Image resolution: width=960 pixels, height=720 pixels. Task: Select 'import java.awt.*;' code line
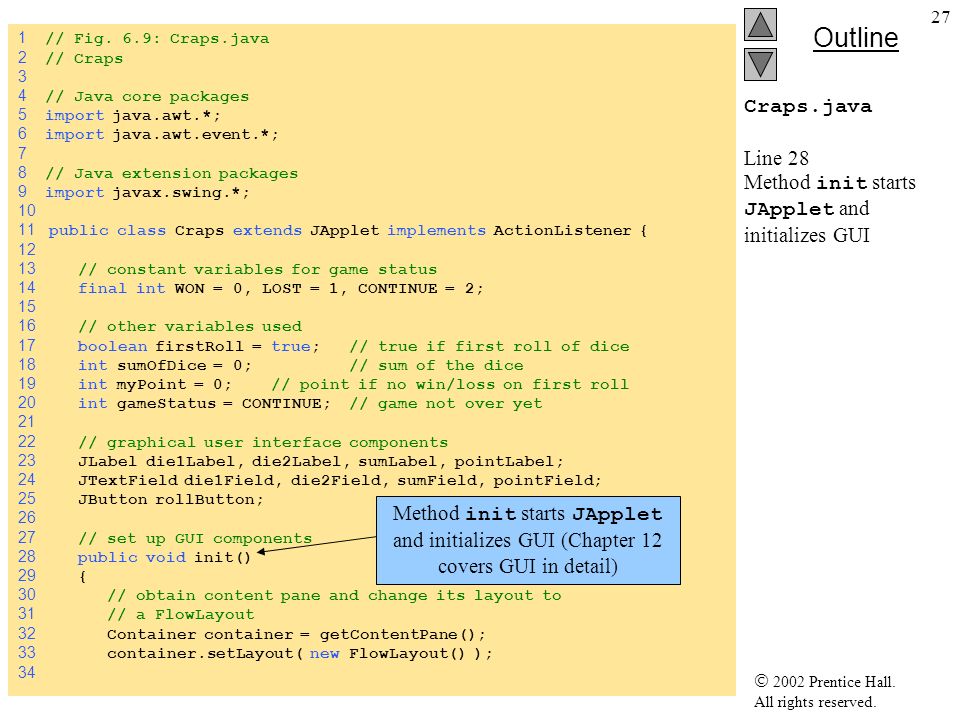[x=133, y=116]
